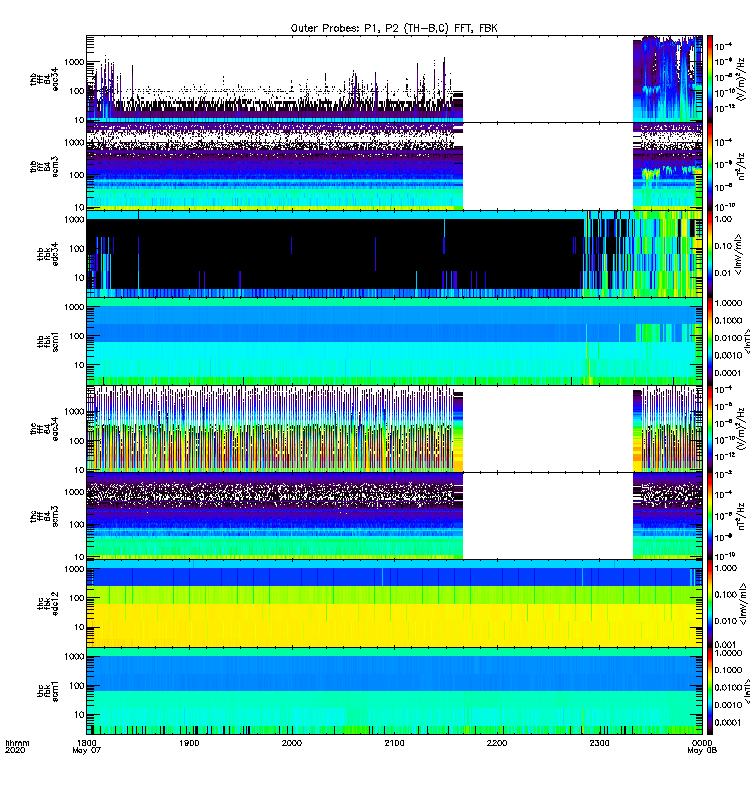Select the 2300 time axis label
This screenshot has height=800, width=750.
[x=599, y=743]
